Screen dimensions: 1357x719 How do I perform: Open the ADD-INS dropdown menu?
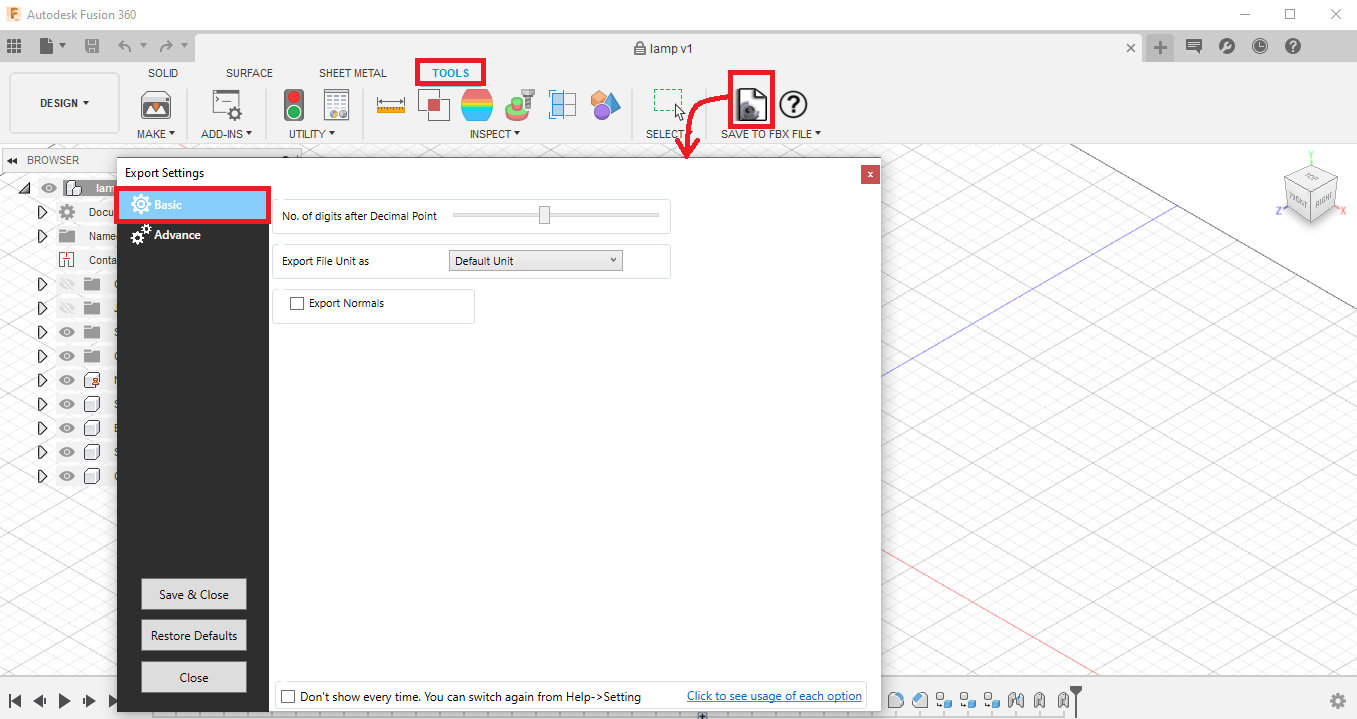coord(227,134)
